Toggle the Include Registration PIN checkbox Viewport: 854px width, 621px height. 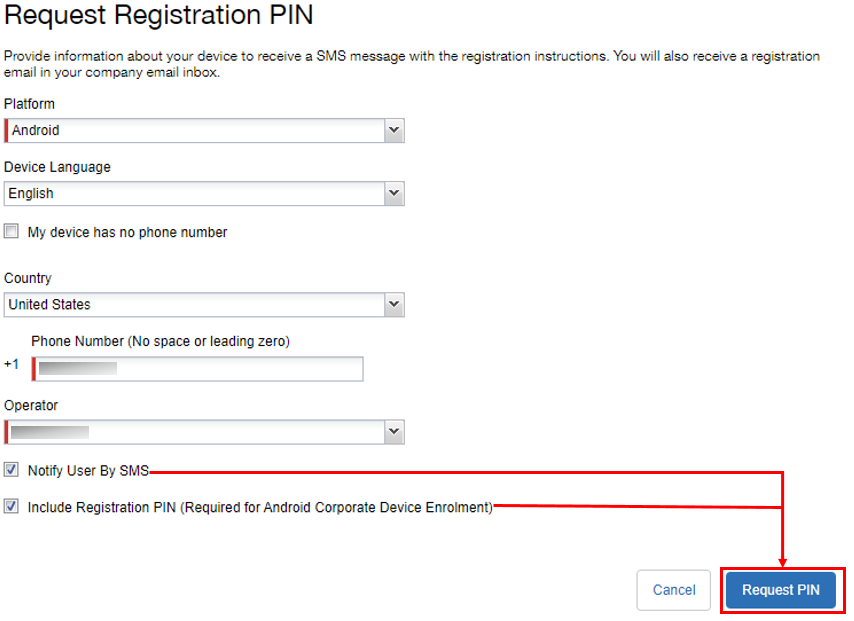pyautogui.click(x=12, y=507)
